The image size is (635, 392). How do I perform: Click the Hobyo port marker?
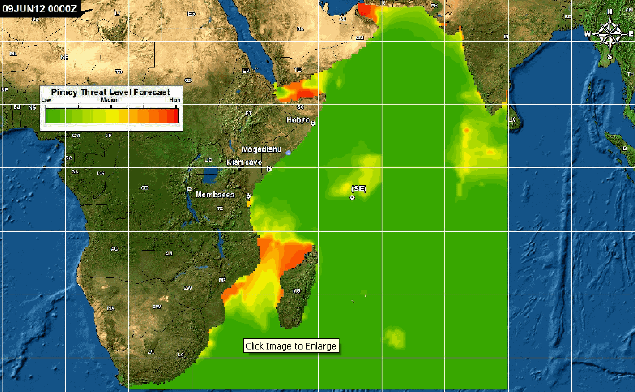point(313,124)
